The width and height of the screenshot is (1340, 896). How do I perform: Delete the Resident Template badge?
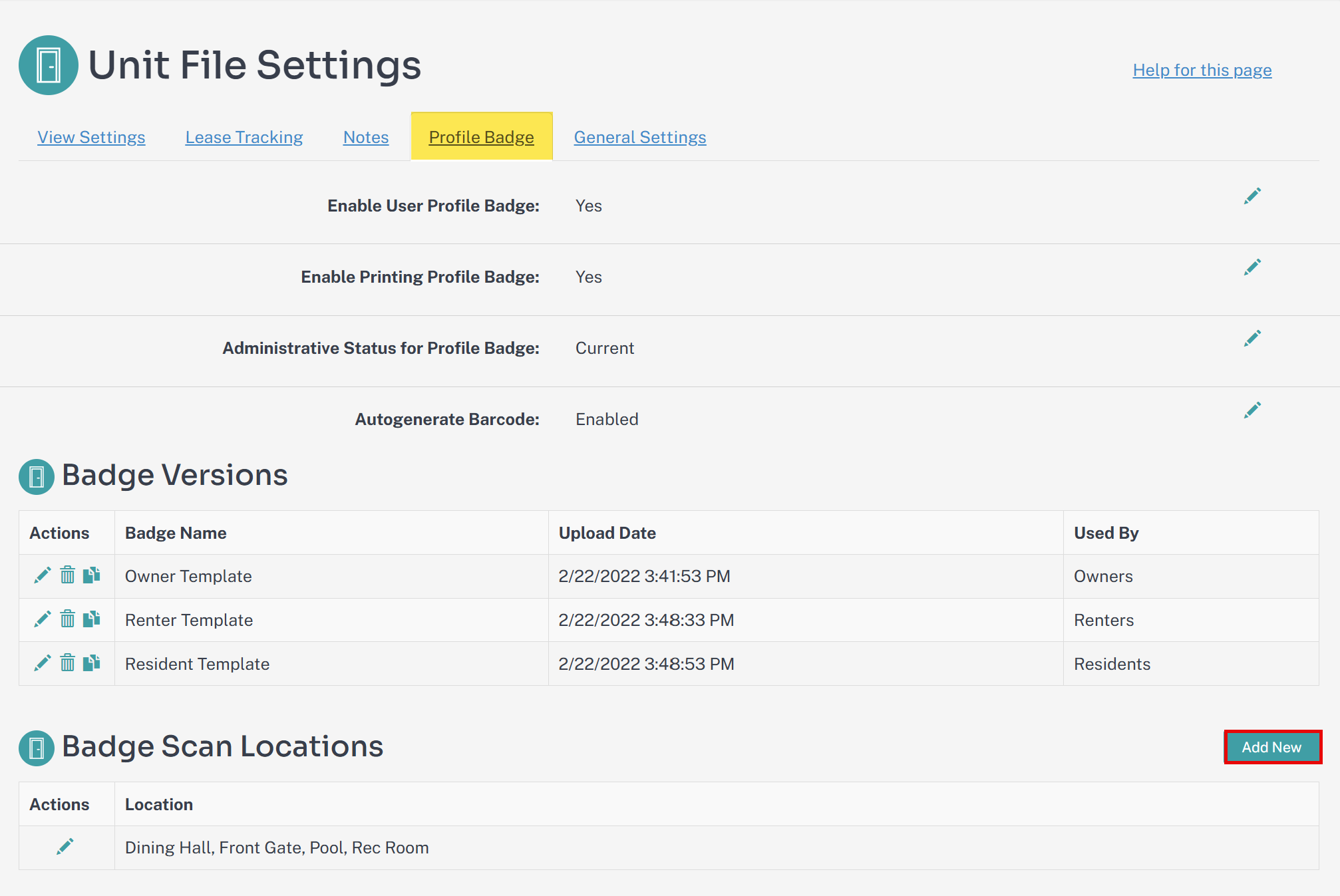(x=67, y=663)
